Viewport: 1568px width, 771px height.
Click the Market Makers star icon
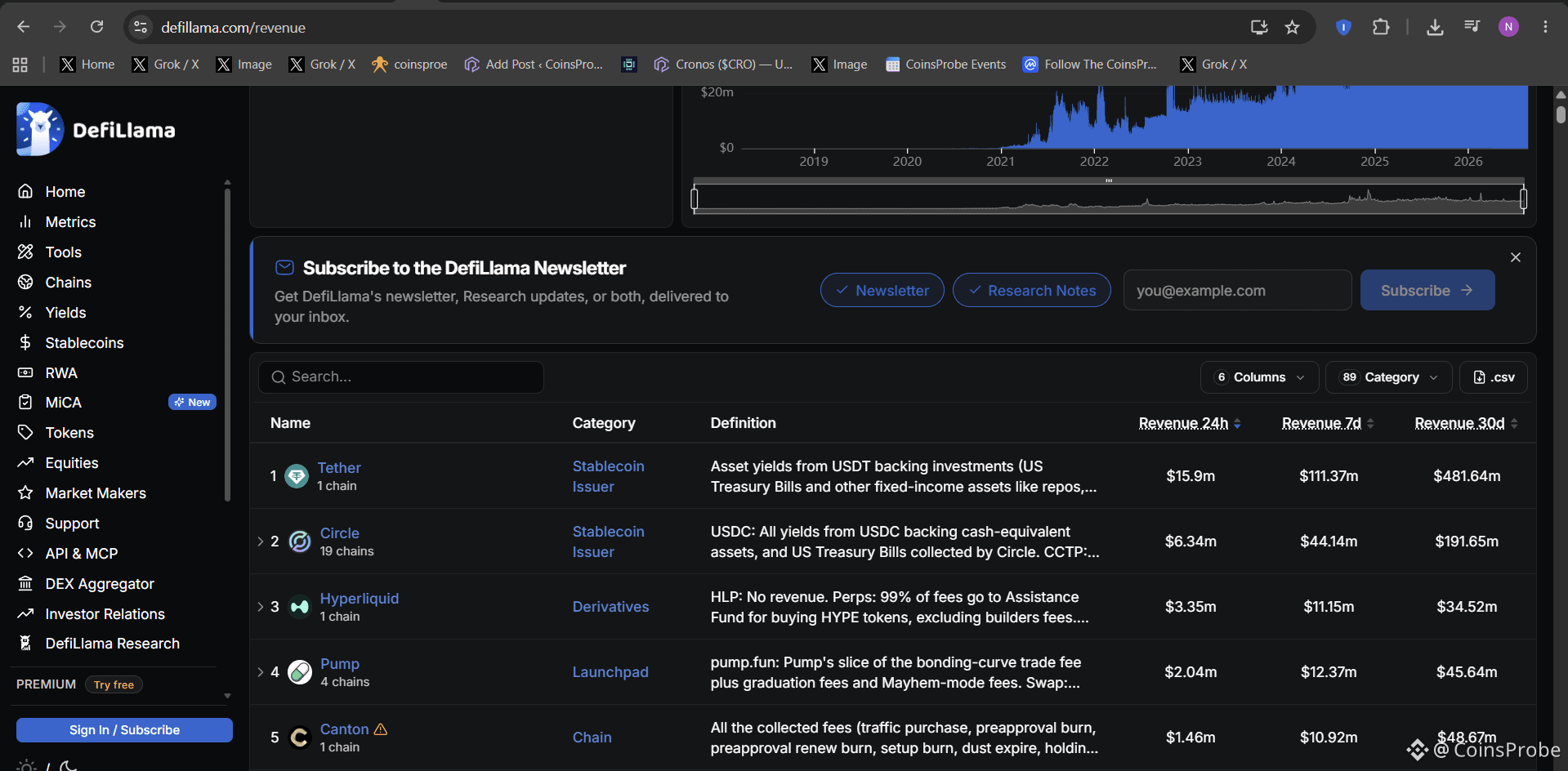tap(25, 492)
